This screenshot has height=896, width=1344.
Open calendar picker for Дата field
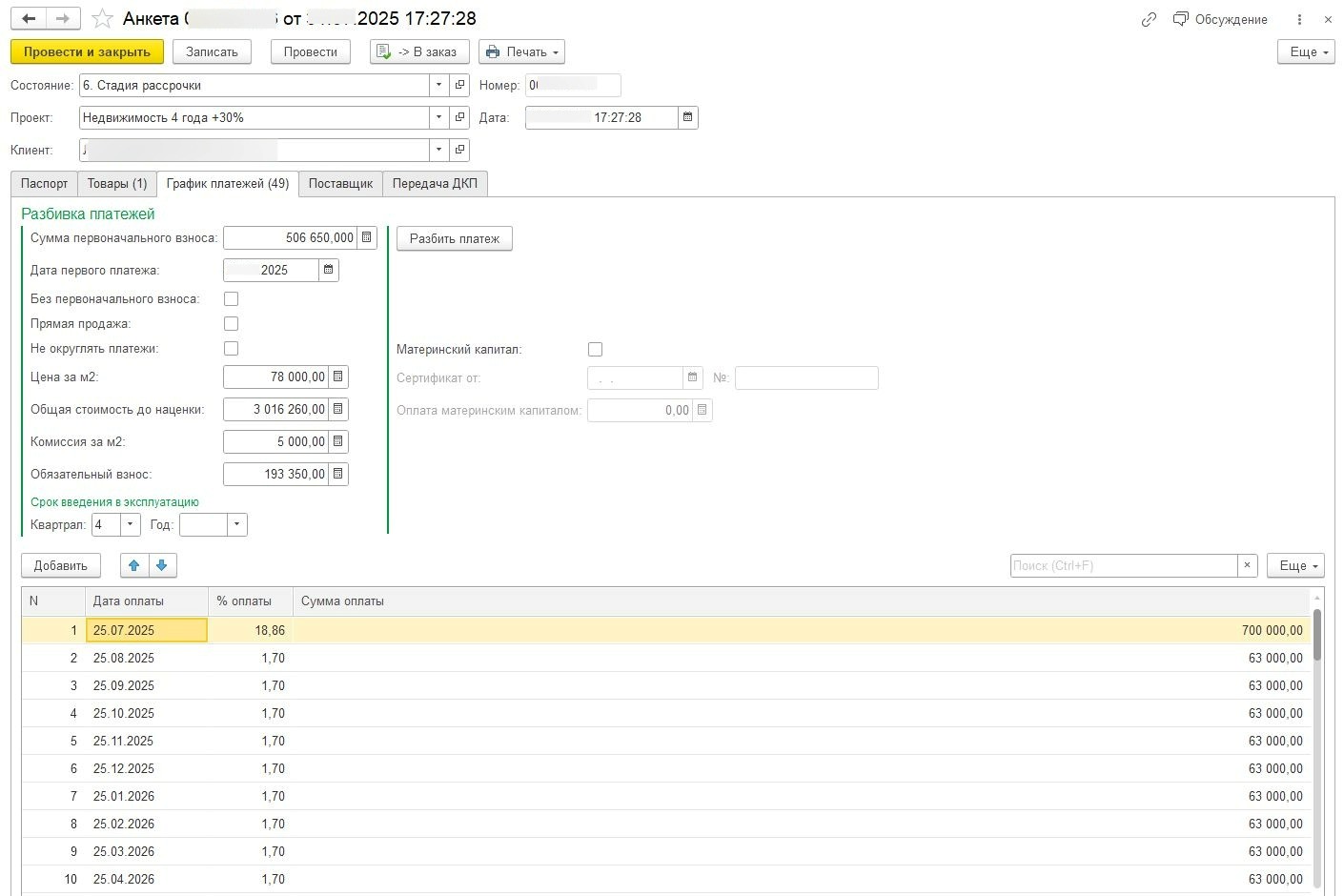tap(687, 117)
